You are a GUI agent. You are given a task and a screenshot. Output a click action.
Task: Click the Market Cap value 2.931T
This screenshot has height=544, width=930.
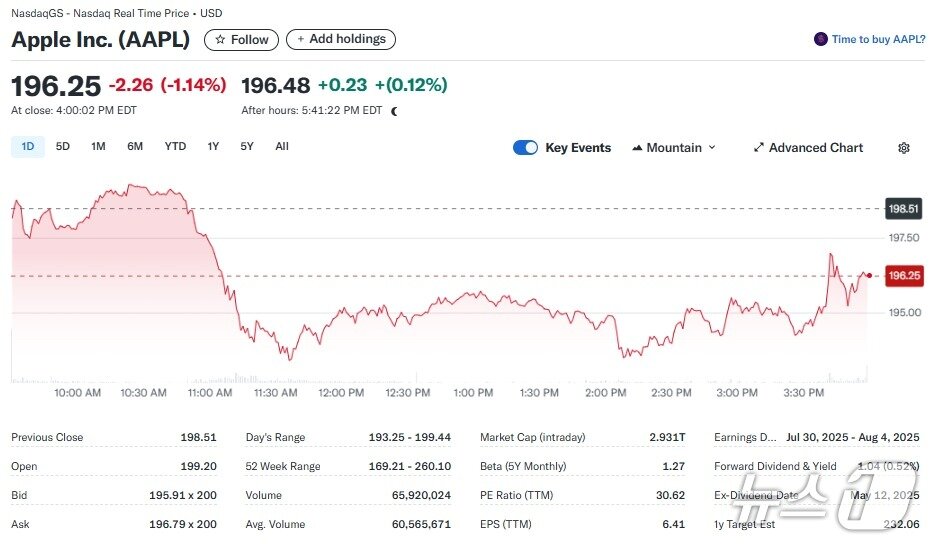tap(667, 437)
